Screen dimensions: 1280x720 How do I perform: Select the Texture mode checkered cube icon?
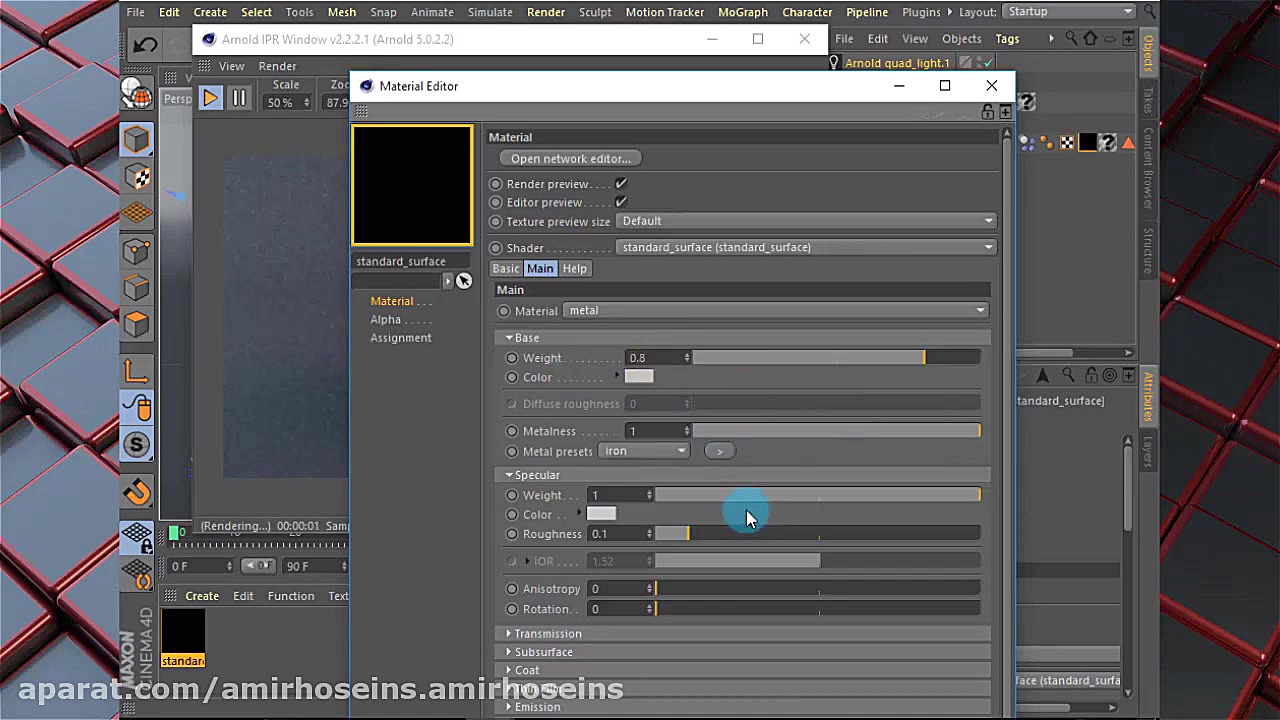click(137, 177)
